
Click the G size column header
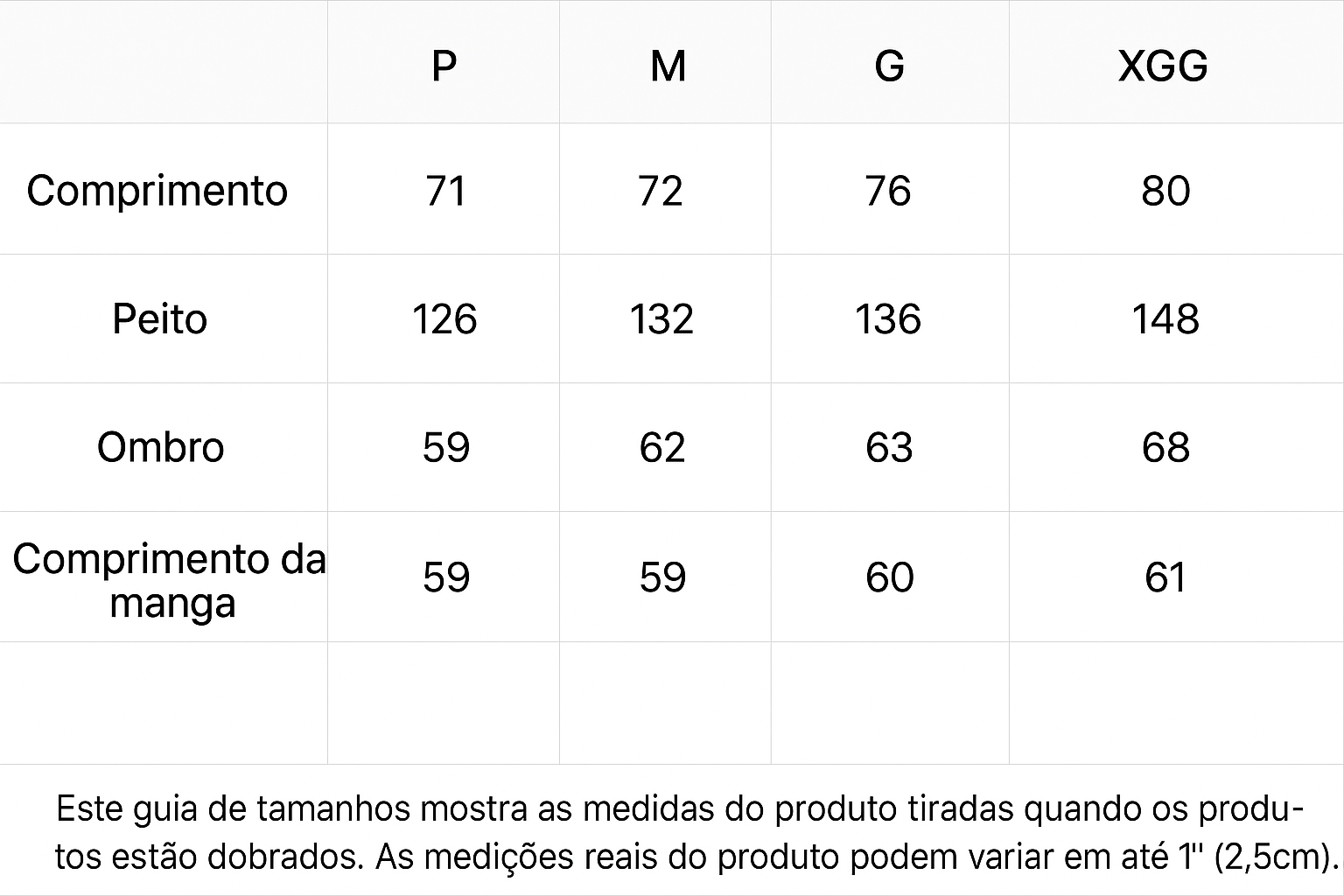(889, 66)
